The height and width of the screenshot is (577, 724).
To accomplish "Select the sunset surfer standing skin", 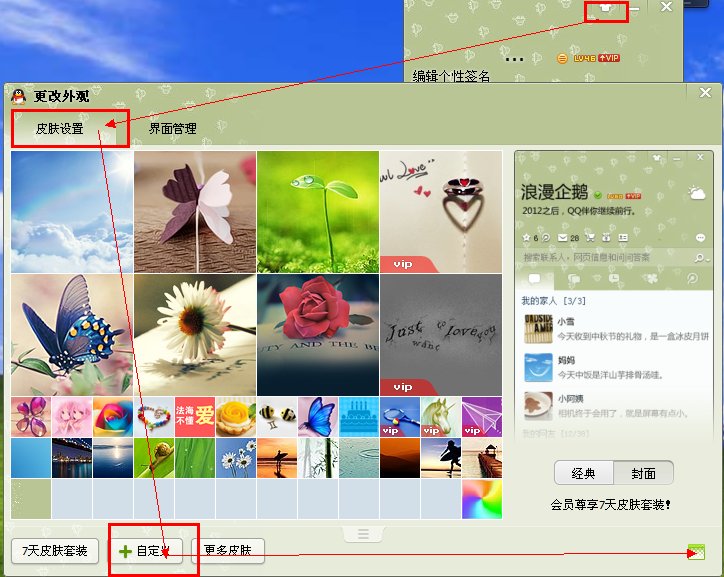I will tap(277, 458).
